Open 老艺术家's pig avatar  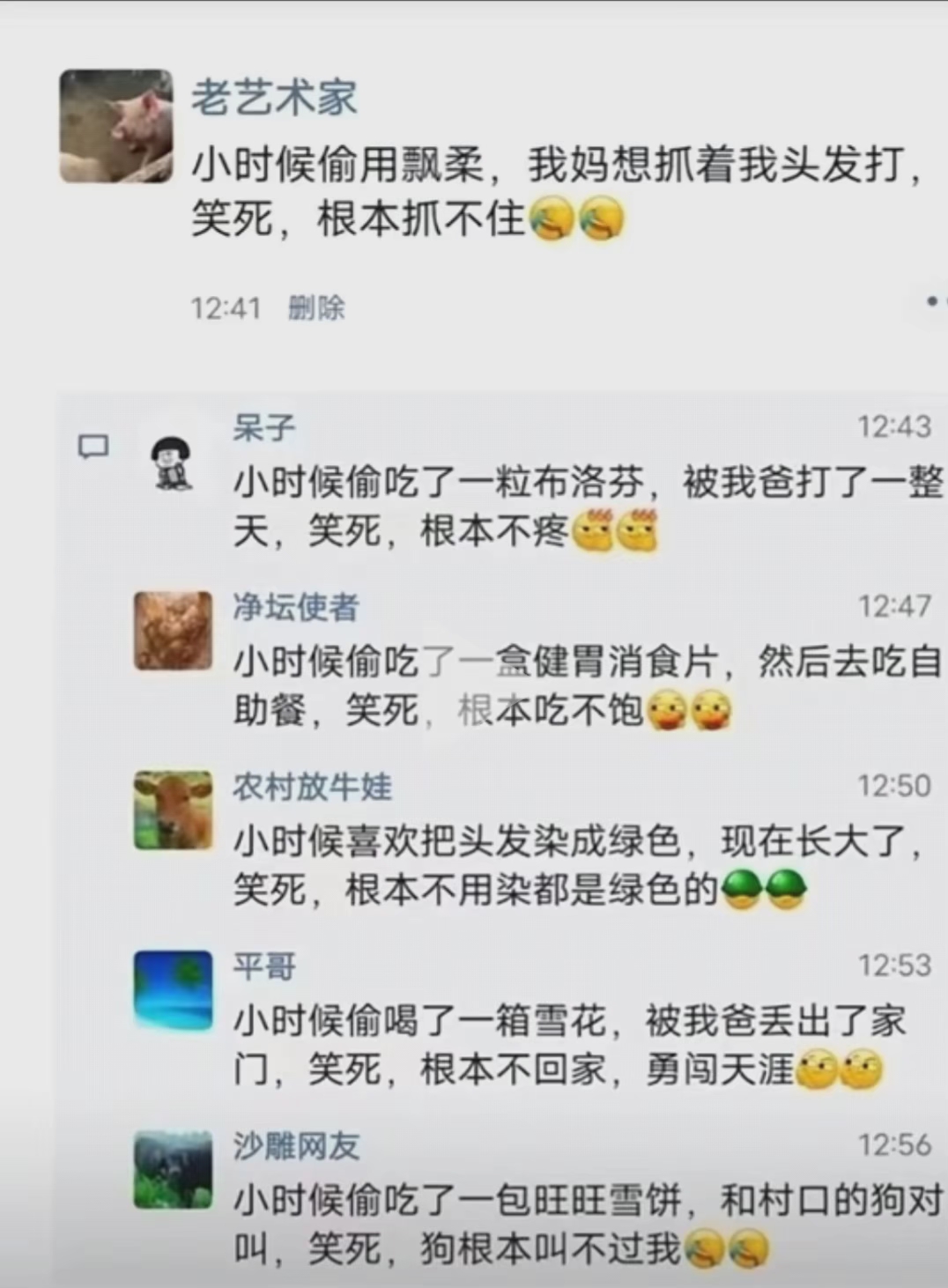(x=116, y=126)
